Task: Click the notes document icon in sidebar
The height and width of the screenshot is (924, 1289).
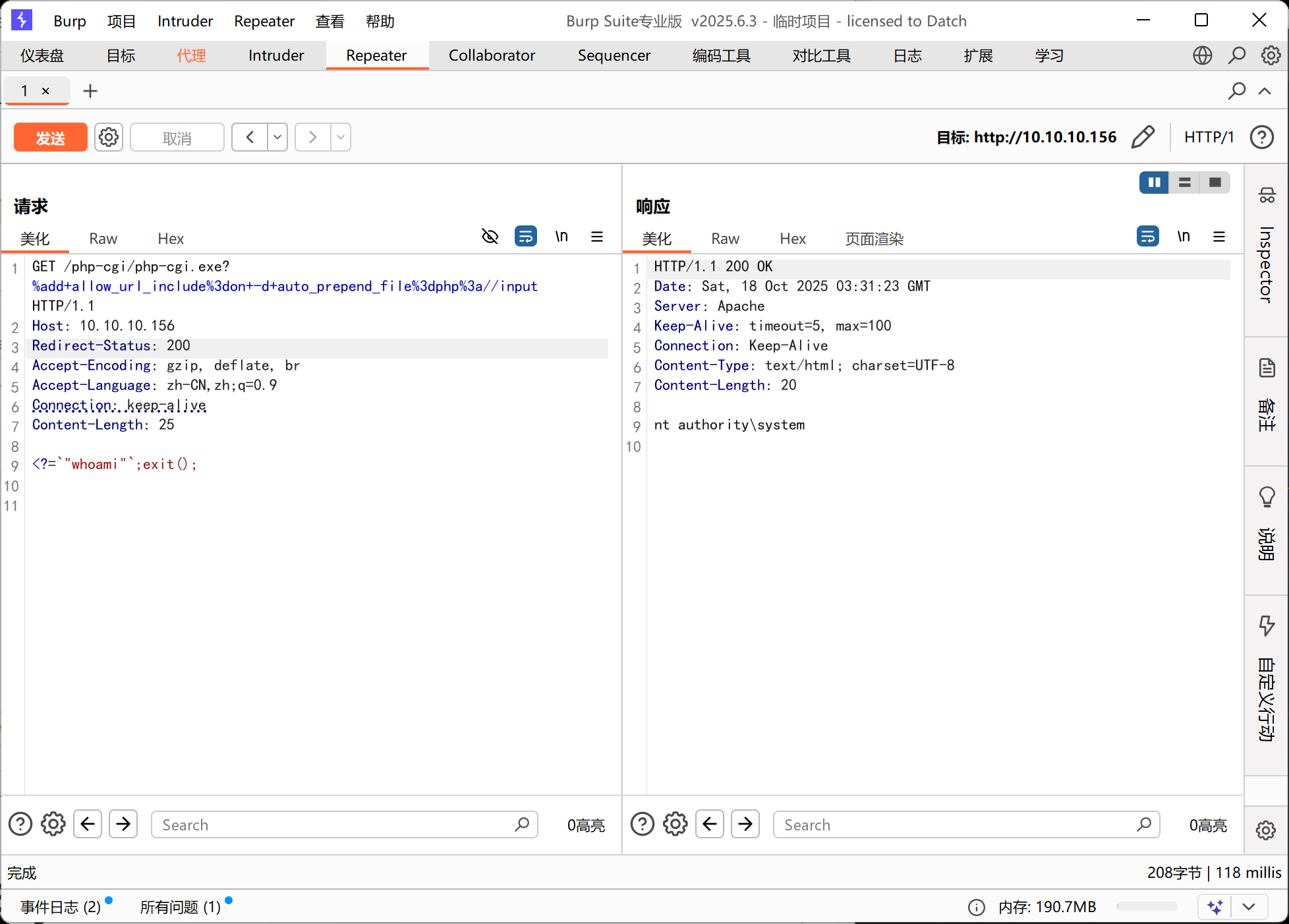Action: pos(1266,368)
